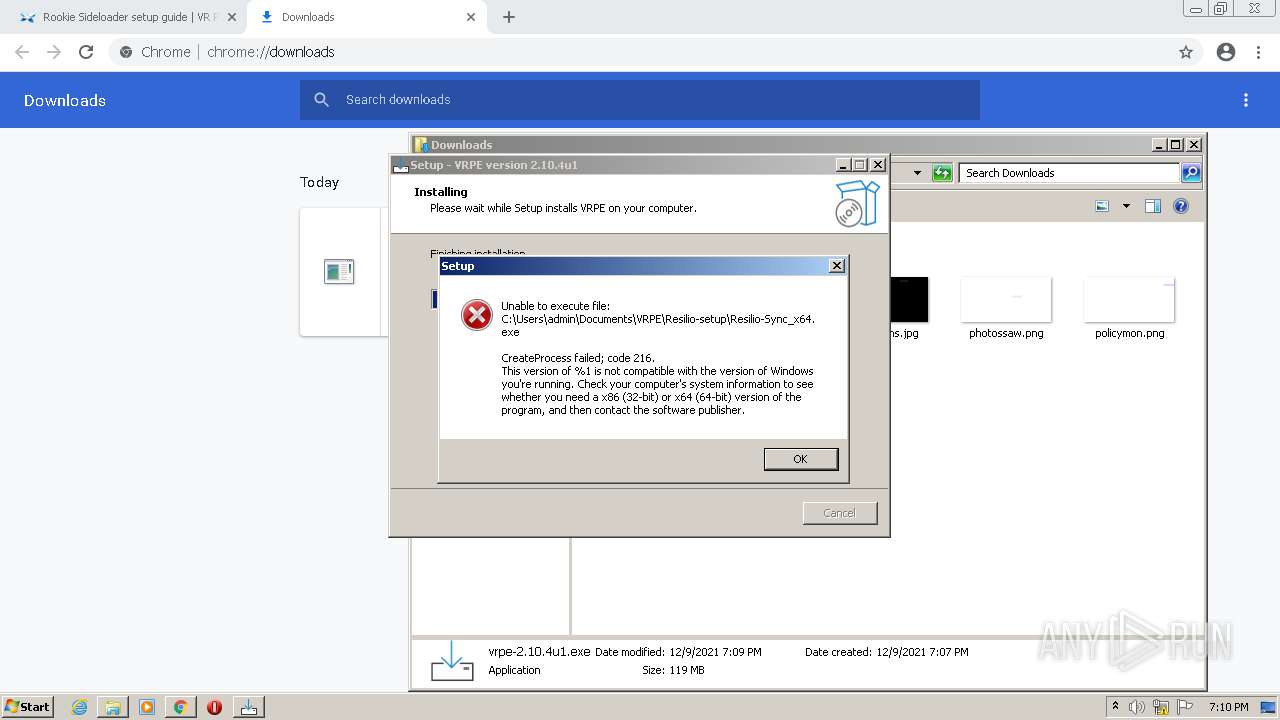The width and height of the screenshot is (1280, 720).
Task: Switch to Chrome in the taskbar
Action: click(x=180, y=707)
